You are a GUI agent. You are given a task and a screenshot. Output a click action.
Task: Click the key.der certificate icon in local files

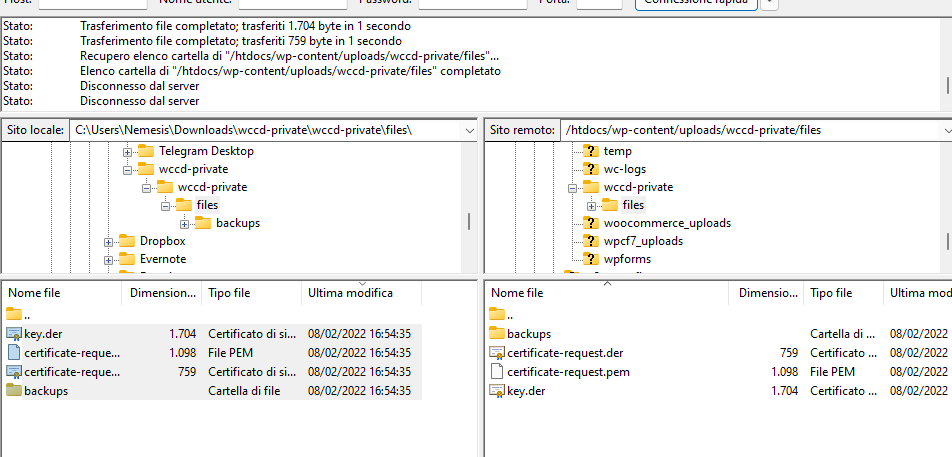[x=14, y=334]
